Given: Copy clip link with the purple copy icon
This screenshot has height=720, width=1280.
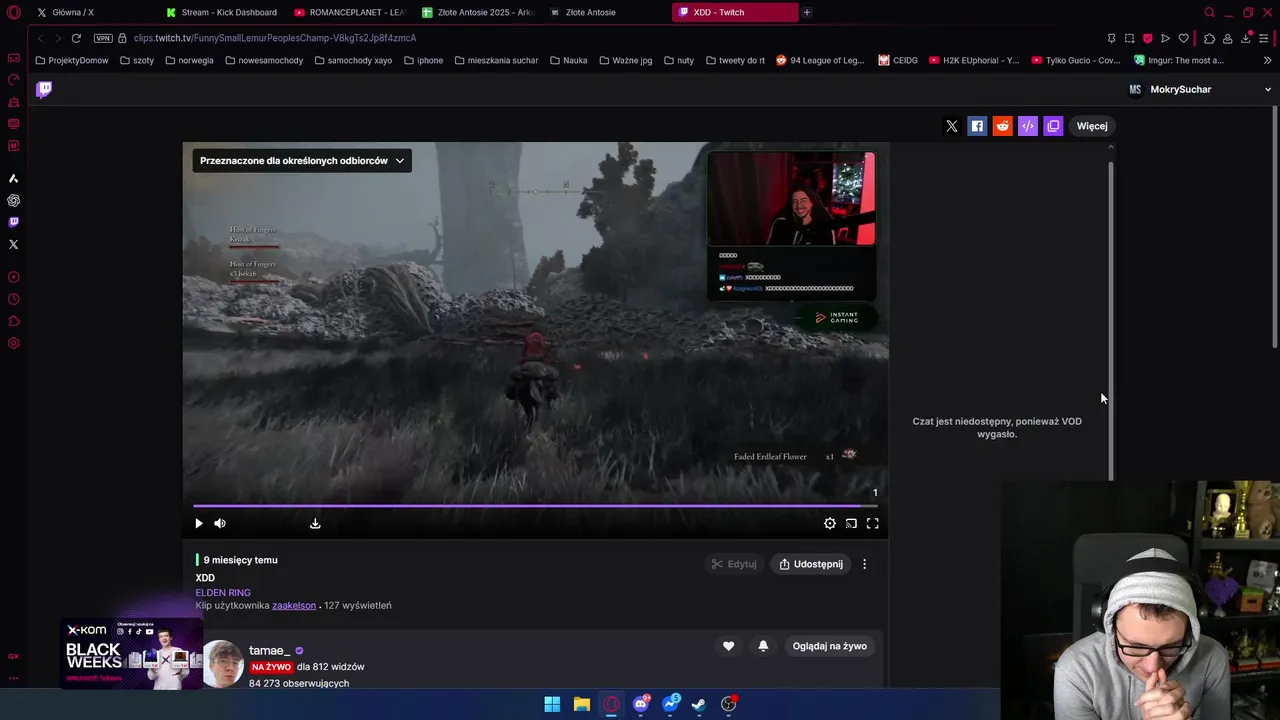Looking at the screenshot, I should click(1053, 126).
